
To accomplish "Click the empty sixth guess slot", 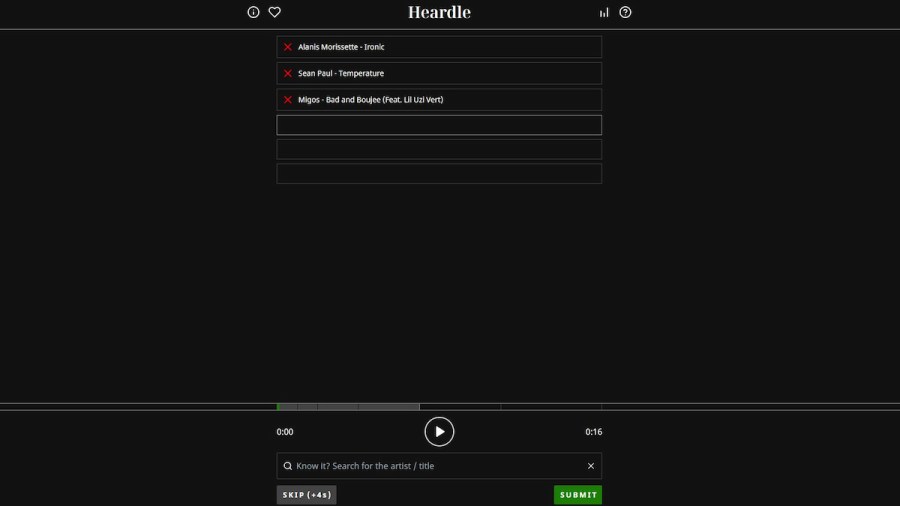I will (x=439, y=174).
